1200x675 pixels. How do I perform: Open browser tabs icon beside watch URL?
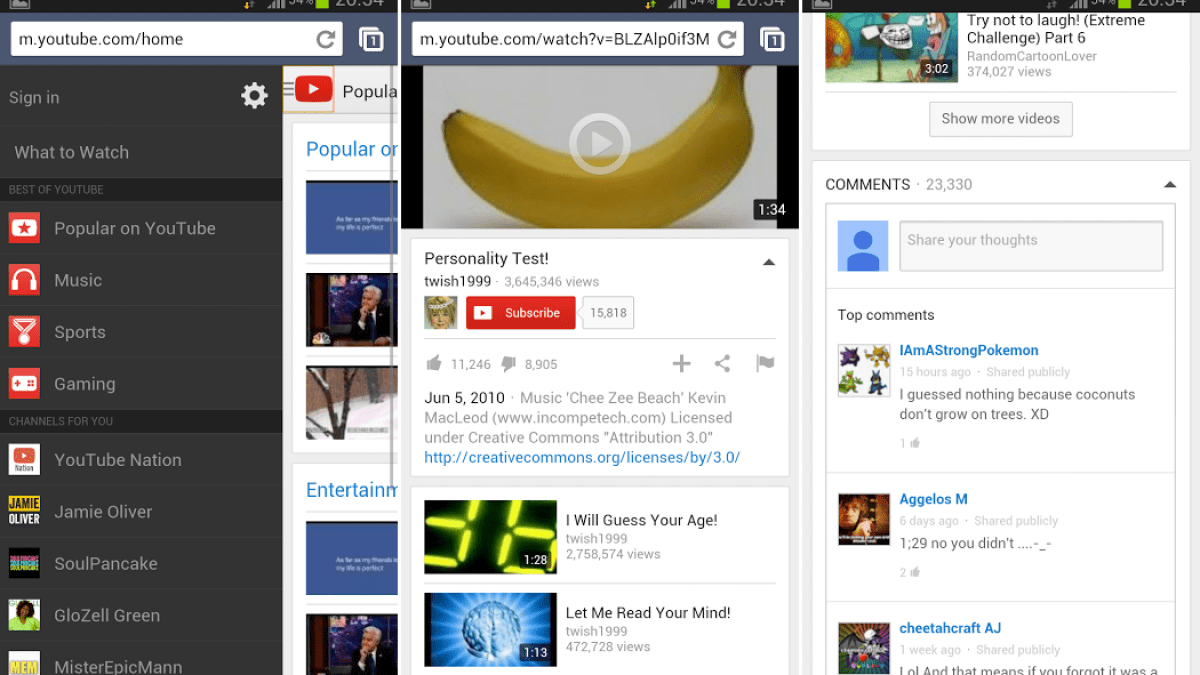(772, 40)
